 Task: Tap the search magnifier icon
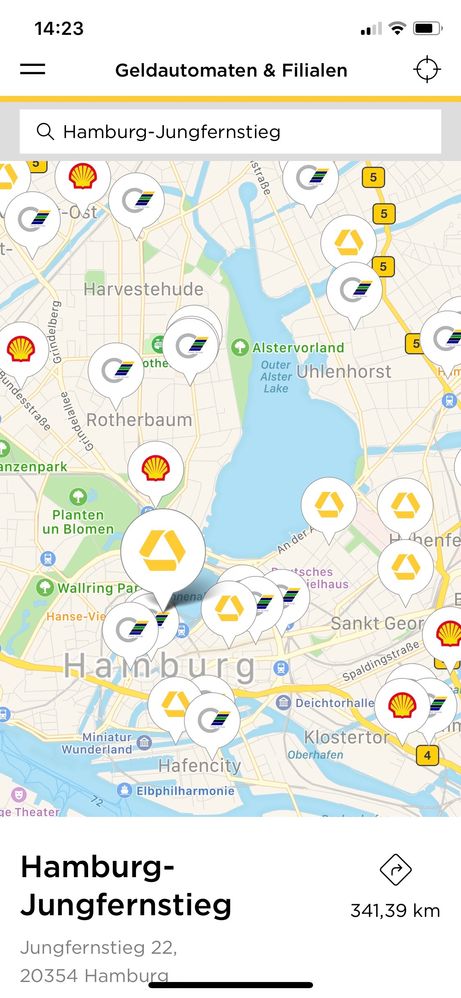(x=45, y=132)
